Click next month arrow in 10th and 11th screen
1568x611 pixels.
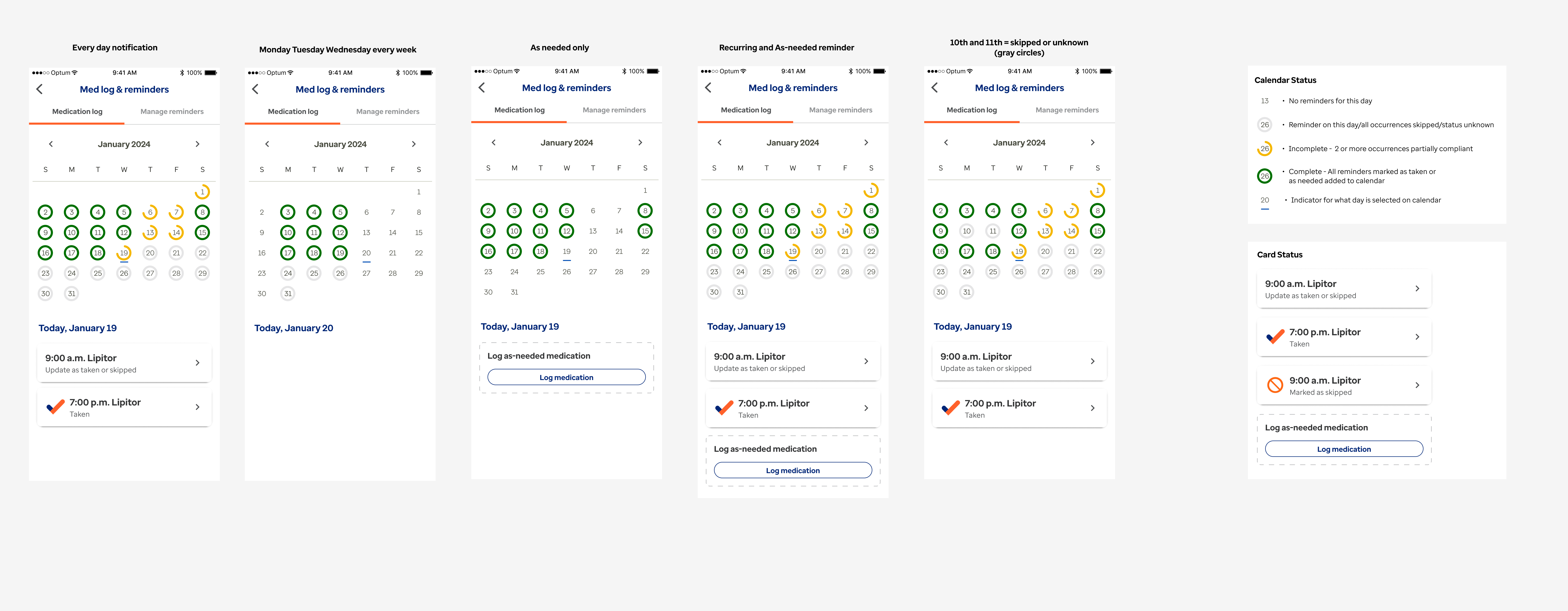1093,142
